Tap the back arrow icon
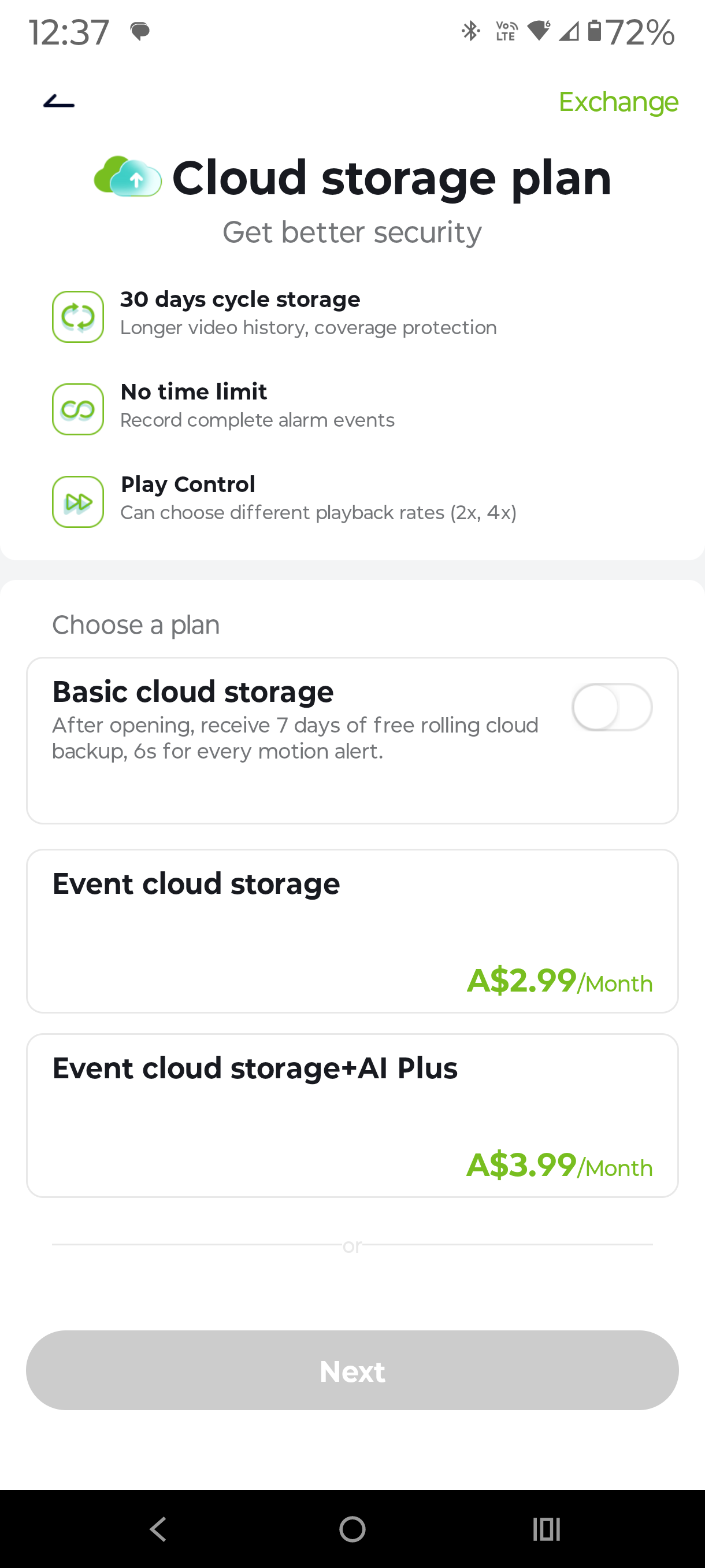 click(59, 102)
